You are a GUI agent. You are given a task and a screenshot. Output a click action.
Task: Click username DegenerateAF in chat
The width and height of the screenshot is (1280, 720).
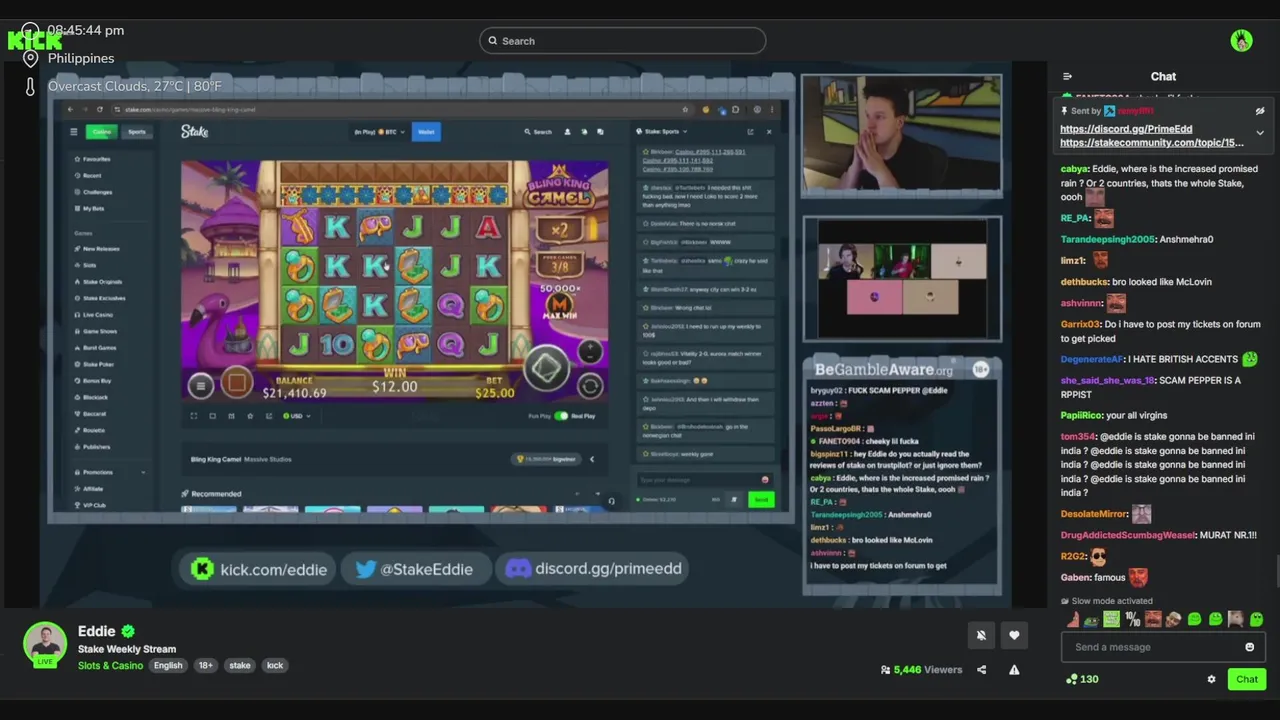click(1091, 359)
